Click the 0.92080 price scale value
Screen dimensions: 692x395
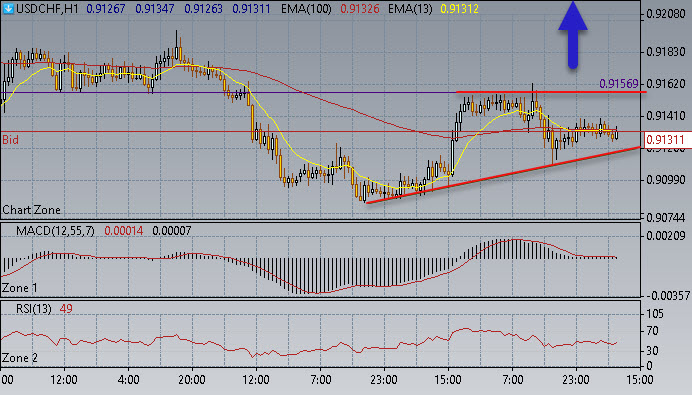point(666,14)
